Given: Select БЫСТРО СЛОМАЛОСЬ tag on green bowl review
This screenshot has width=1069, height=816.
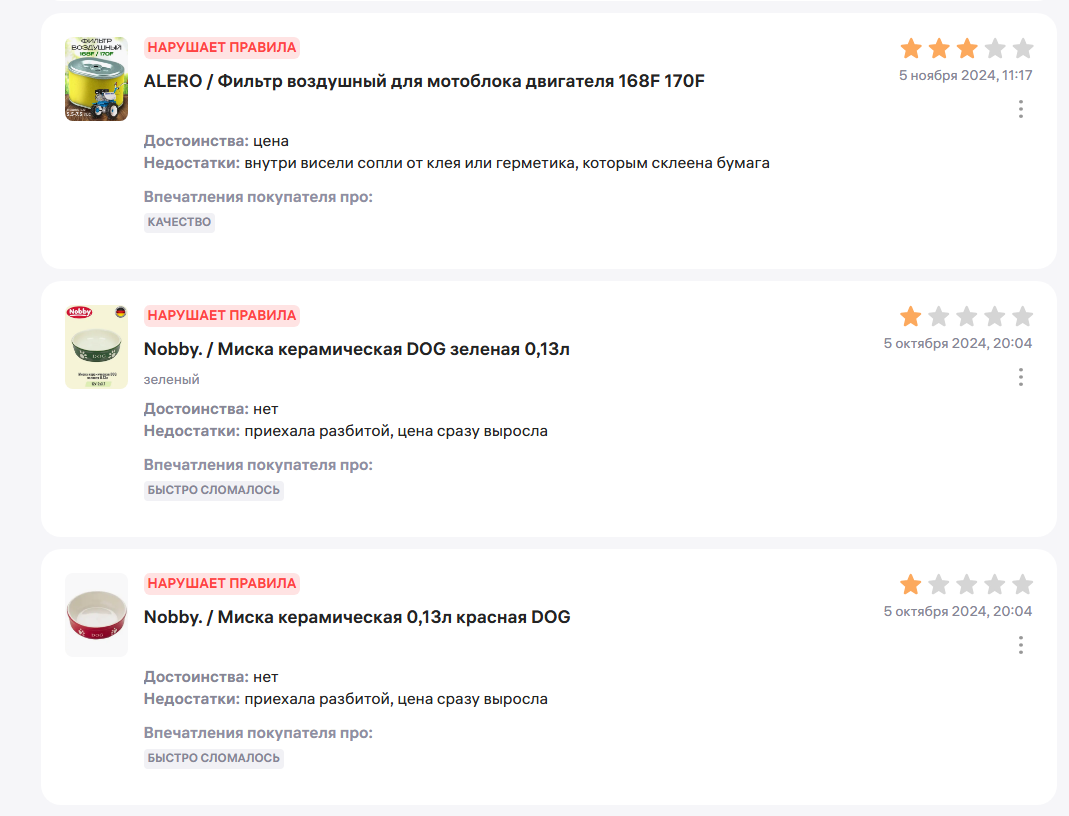Looking at the screenshot, I should tap(214, 490).
